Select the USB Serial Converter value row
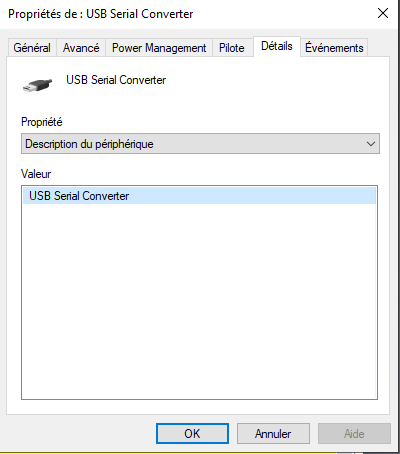The image size is (400, 454). coord(199,196)
